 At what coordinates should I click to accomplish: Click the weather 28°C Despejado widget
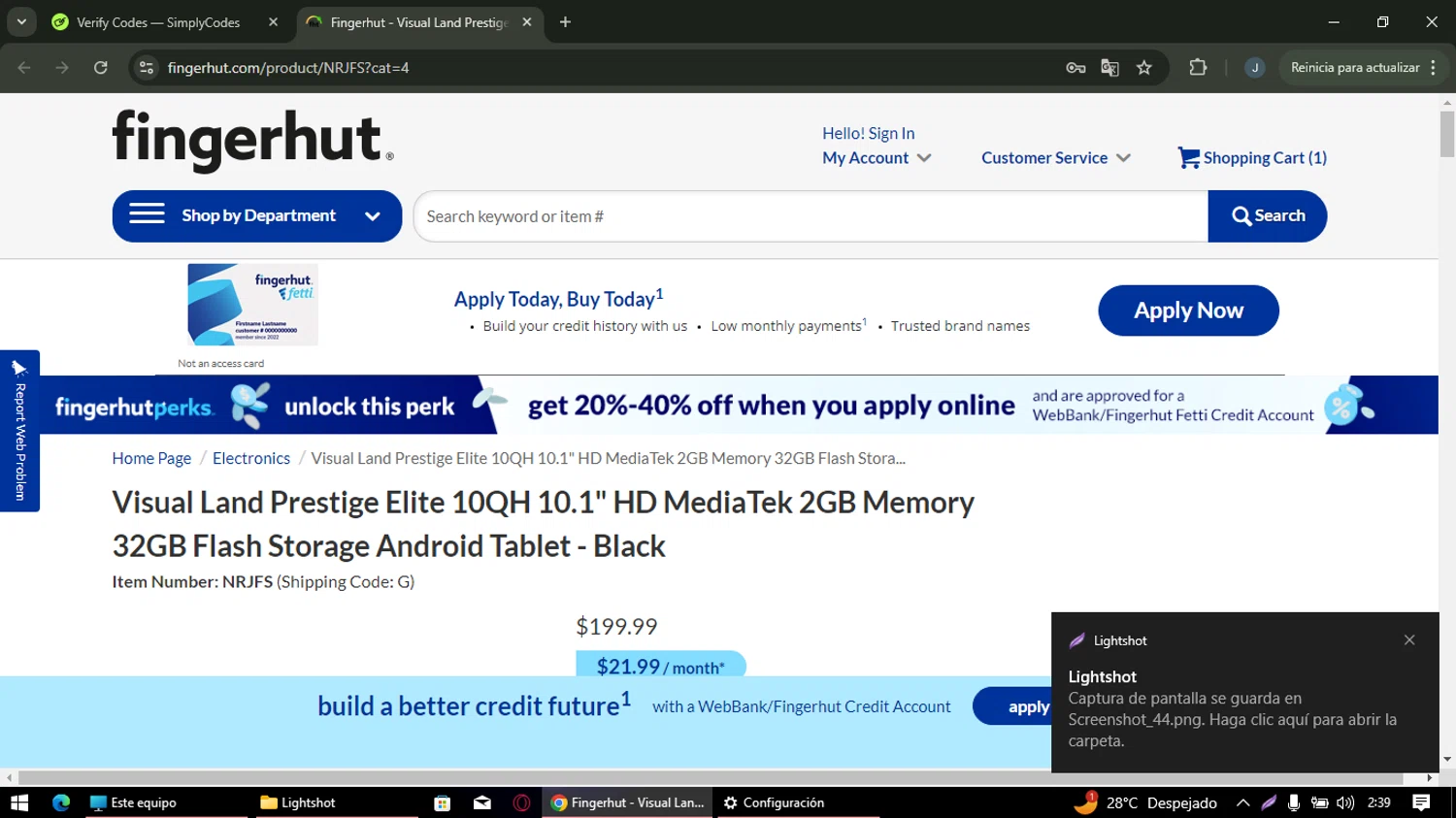tap(1146, 802)
